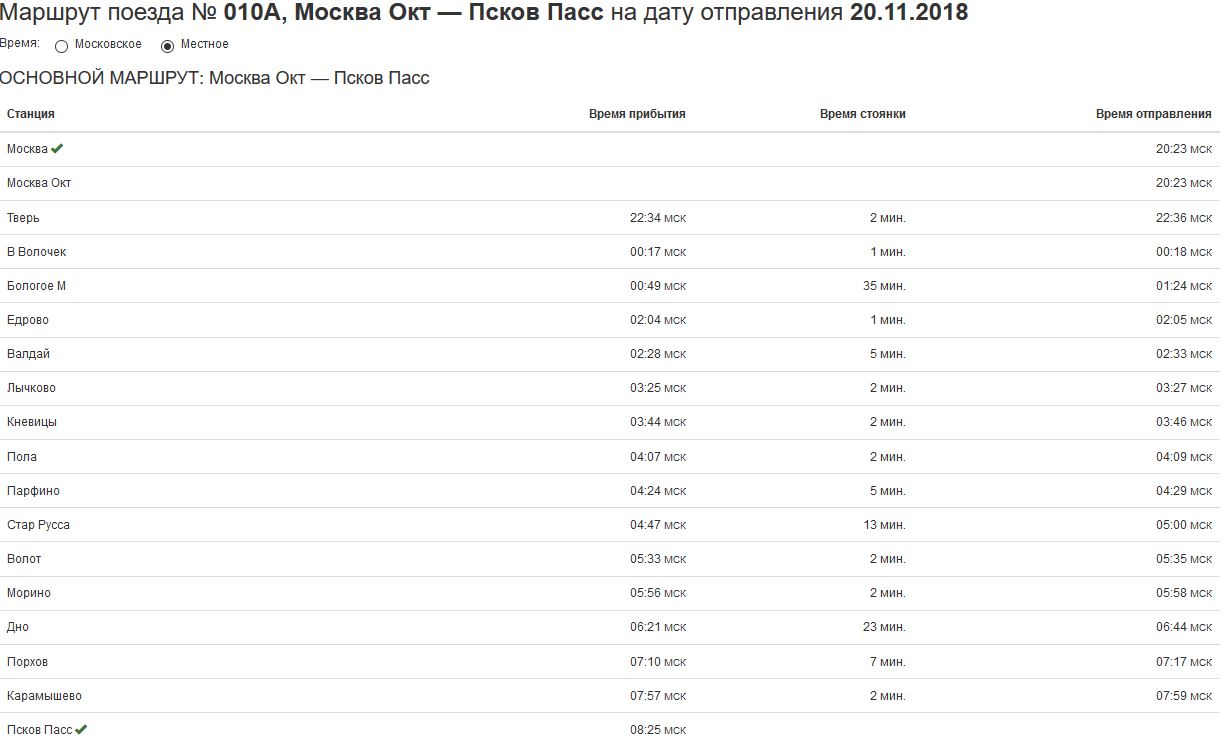Select the Местное time radio button
The image size is (1223, 751).
(168, 46)
